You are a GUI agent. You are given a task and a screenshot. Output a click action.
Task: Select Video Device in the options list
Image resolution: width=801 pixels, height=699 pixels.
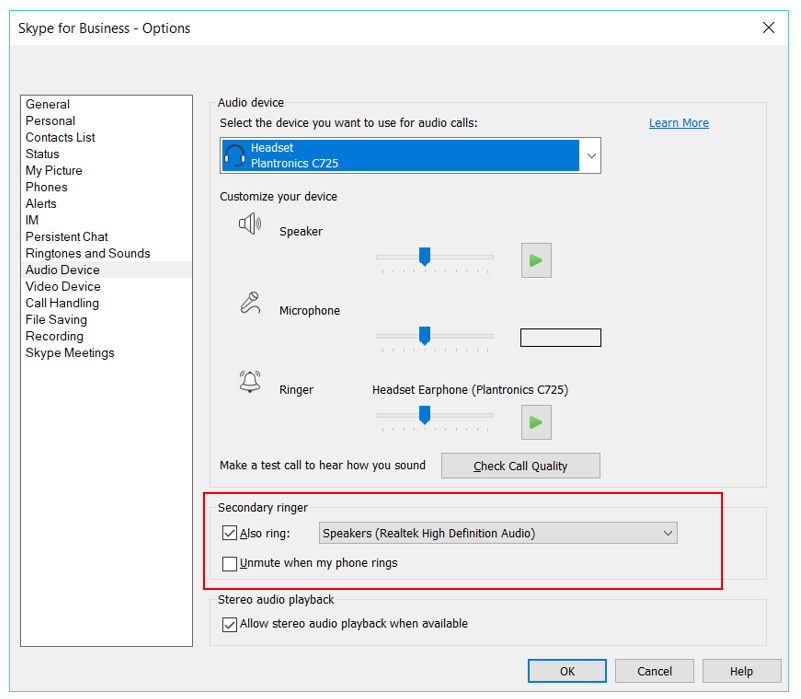coord(63,286)
